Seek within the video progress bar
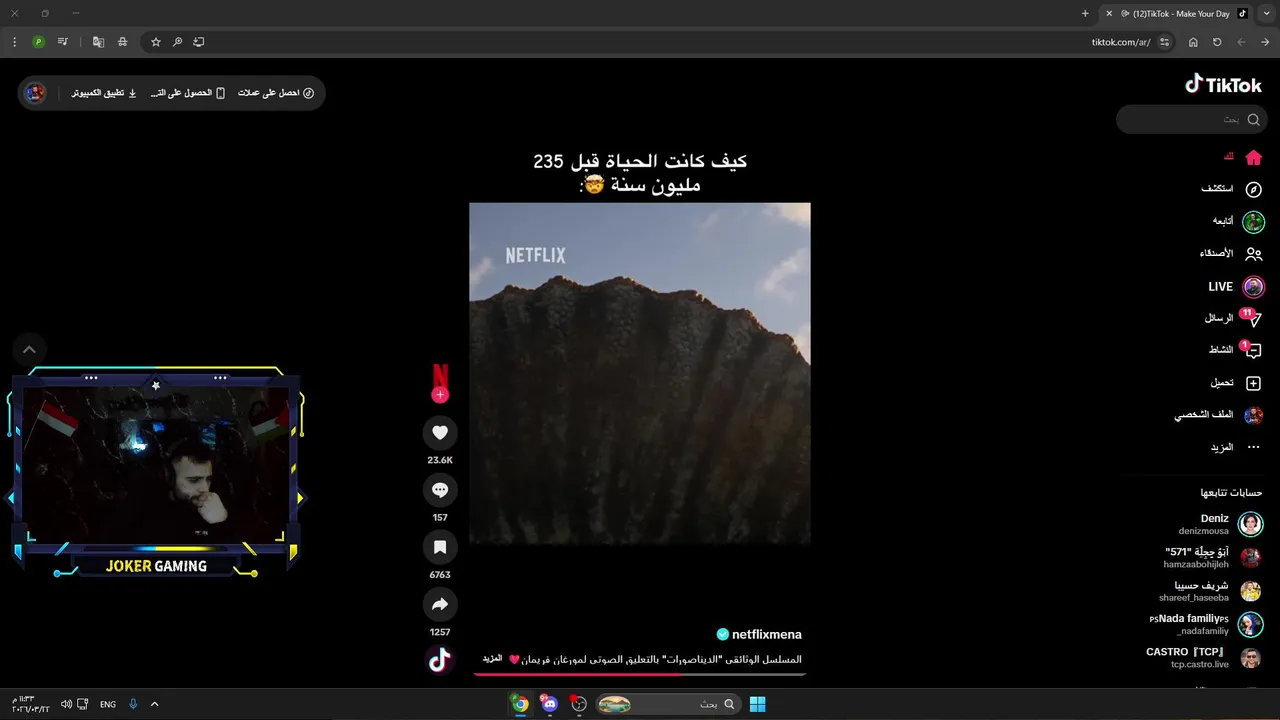 tap(640, 674)
